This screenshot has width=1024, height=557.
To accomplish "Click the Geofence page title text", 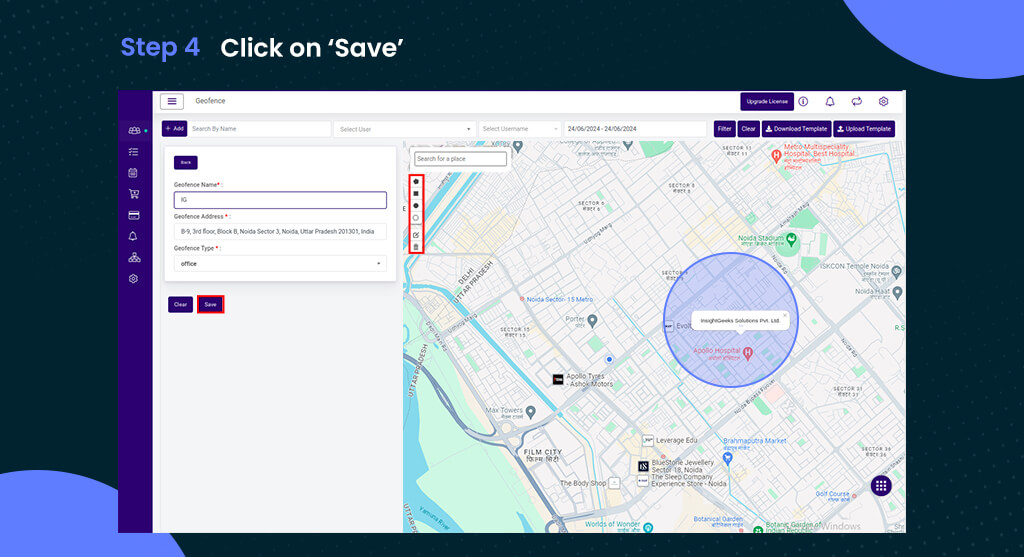I will pos(210,101).
